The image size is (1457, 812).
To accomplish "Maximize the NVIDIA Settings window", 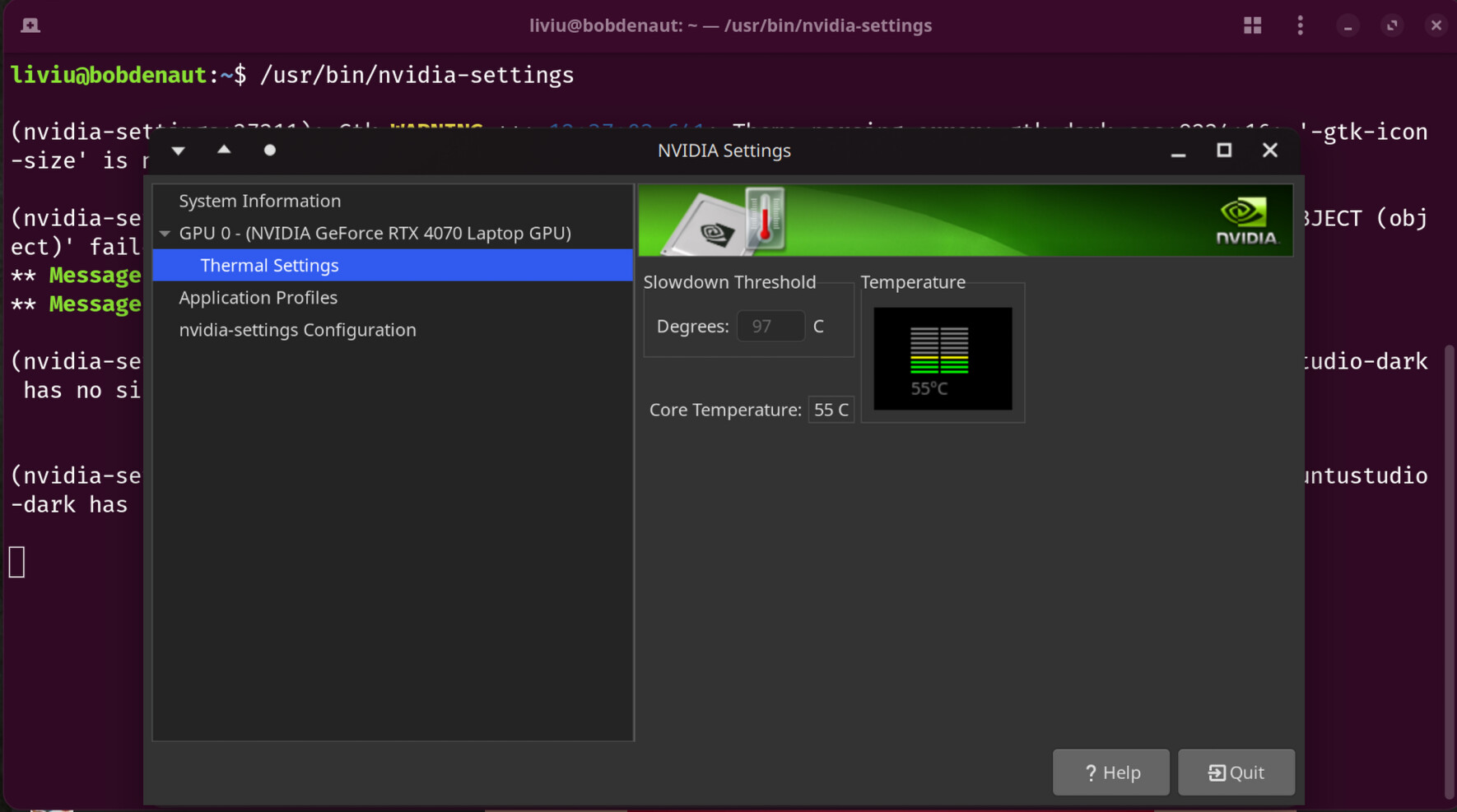I will (1224, 151).
